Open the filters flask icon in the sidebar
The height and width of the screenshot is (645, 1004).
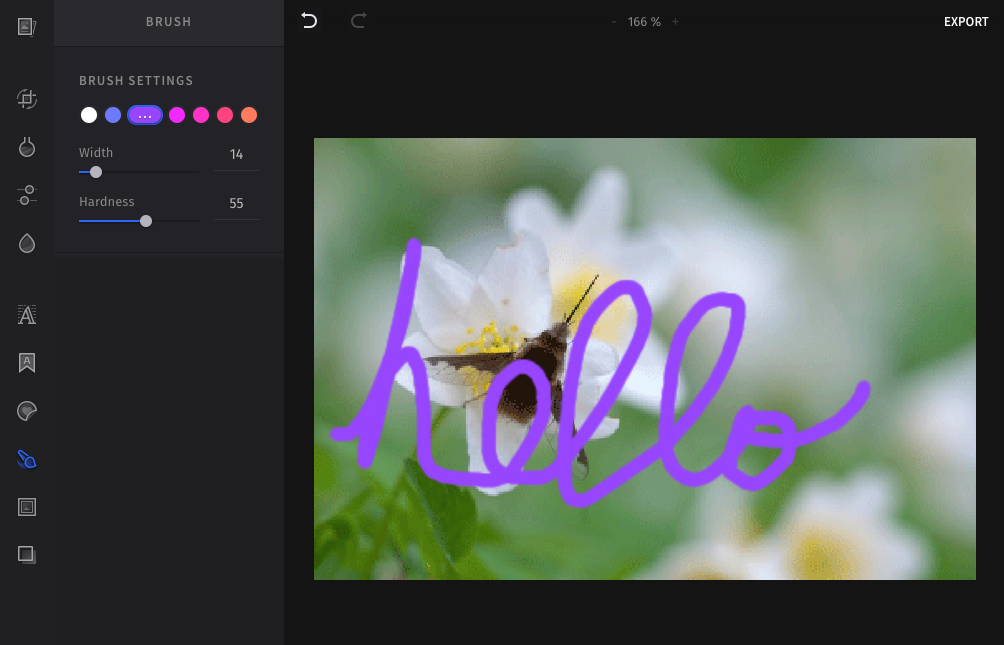(x=26, y=147)
